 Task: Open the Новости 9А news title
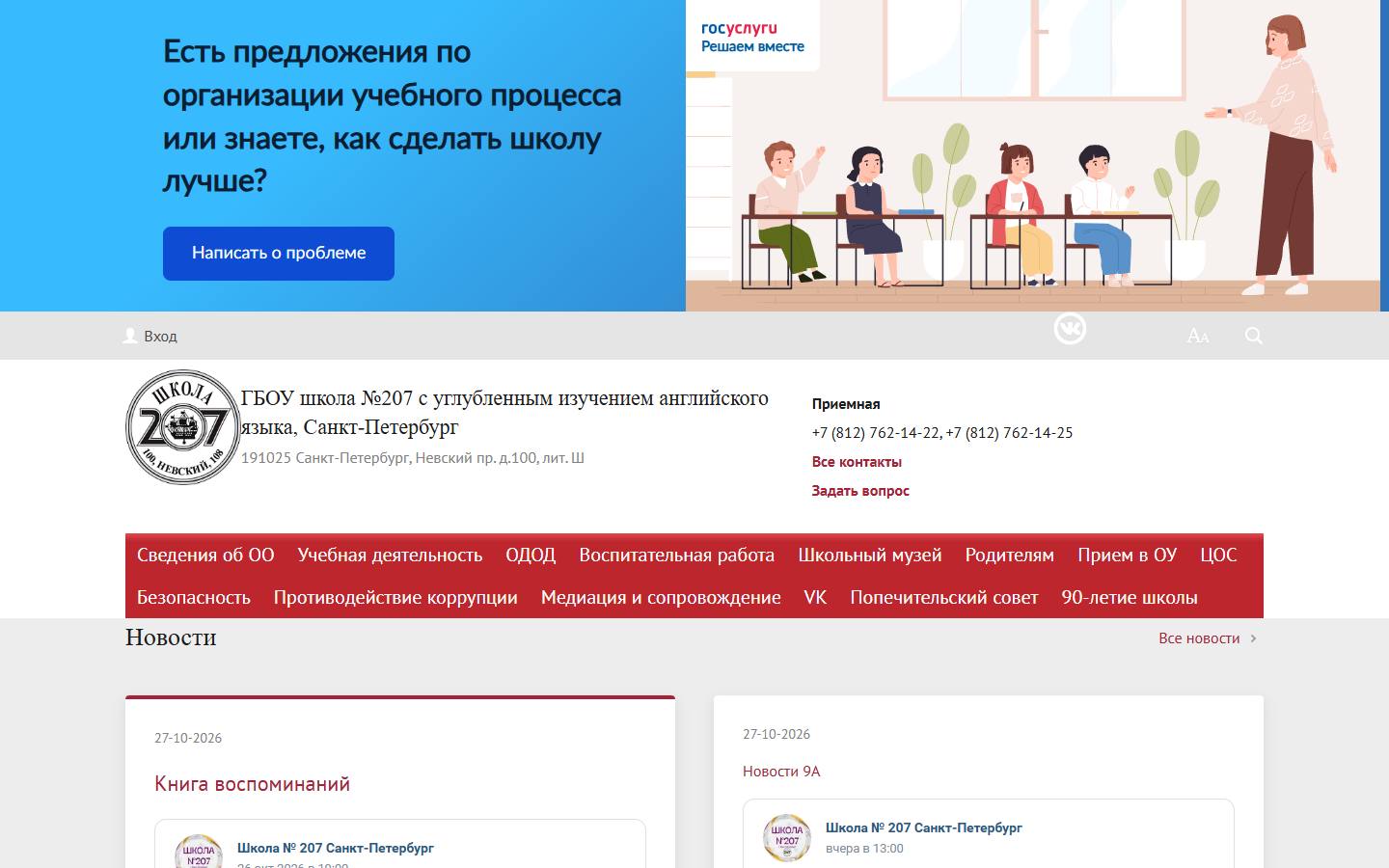pos(781,772)
